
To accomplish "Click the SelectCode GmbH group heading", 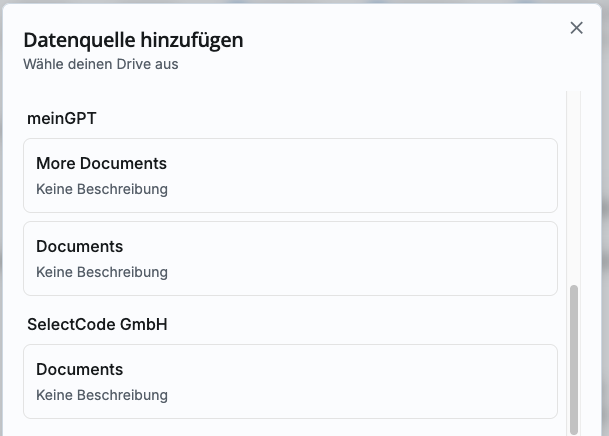I will (x=96, y=324).
